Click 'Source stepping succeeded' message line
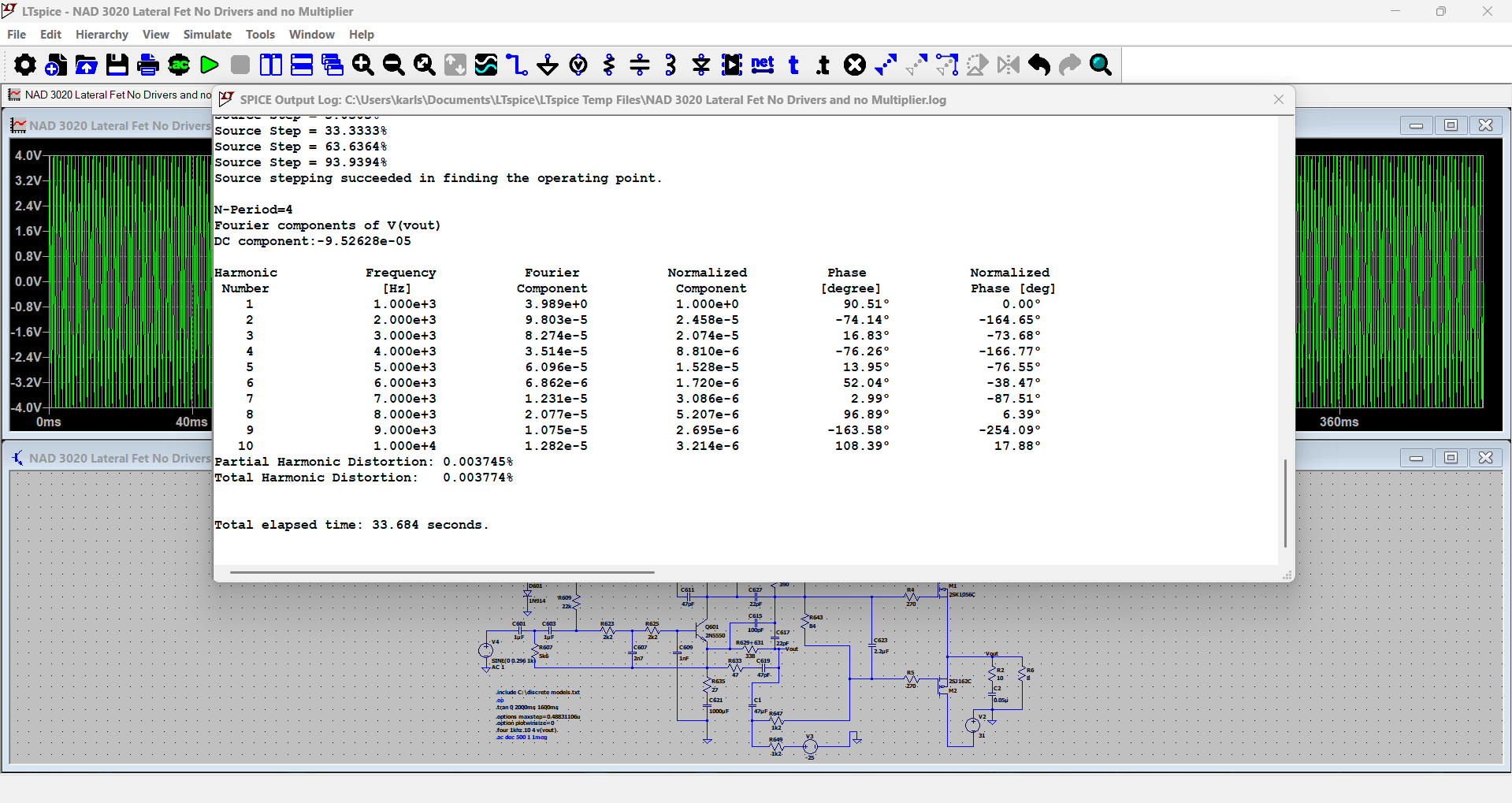Image resolution: width=1512 pixels, height=803 pixels. click(438, 178)
